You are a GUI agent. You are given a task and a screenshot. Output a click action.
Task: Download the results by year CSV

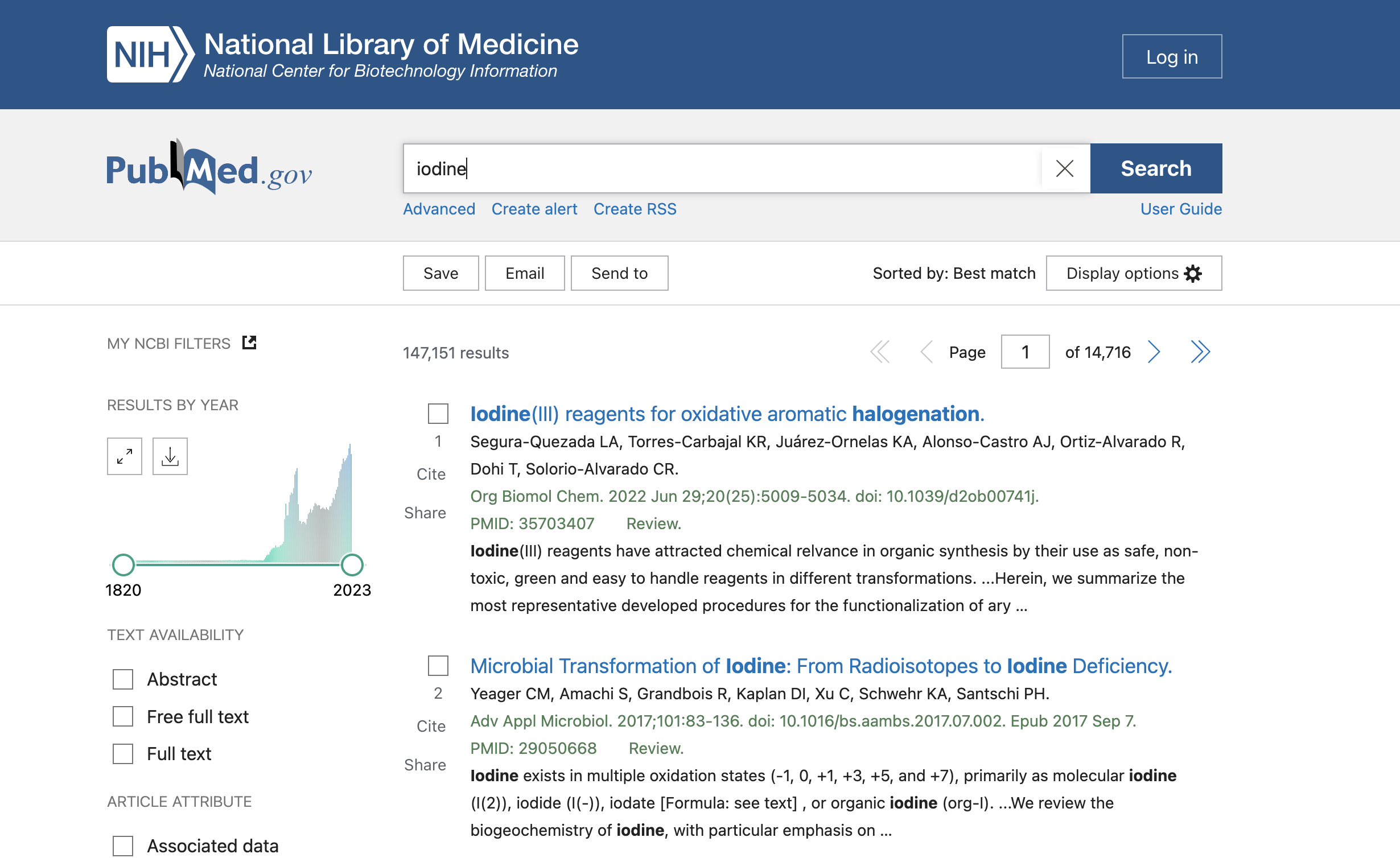click(170, 456)
